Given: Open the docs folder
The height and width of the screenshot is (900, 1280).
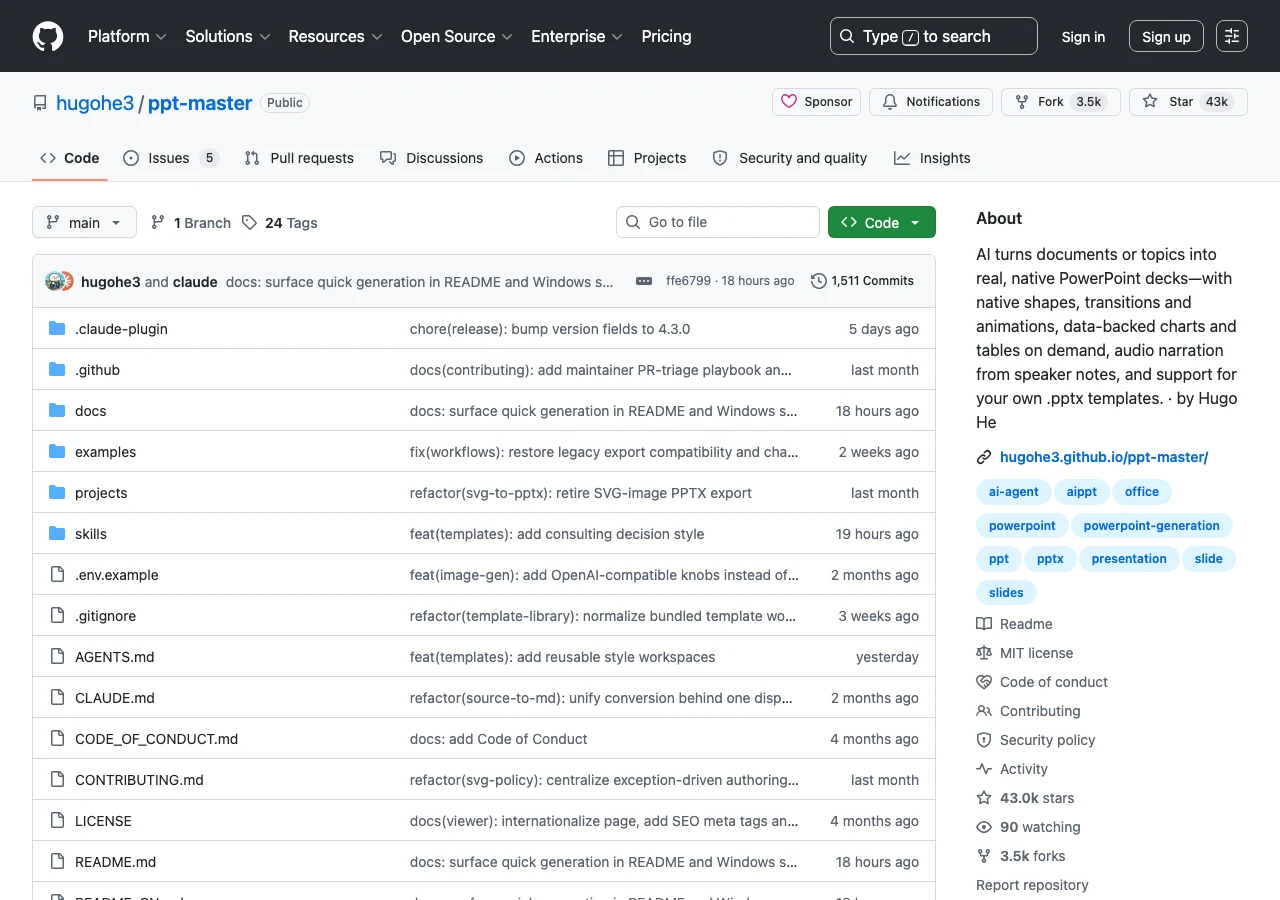Looking at the screenshot, I should (x=90, y=411).
